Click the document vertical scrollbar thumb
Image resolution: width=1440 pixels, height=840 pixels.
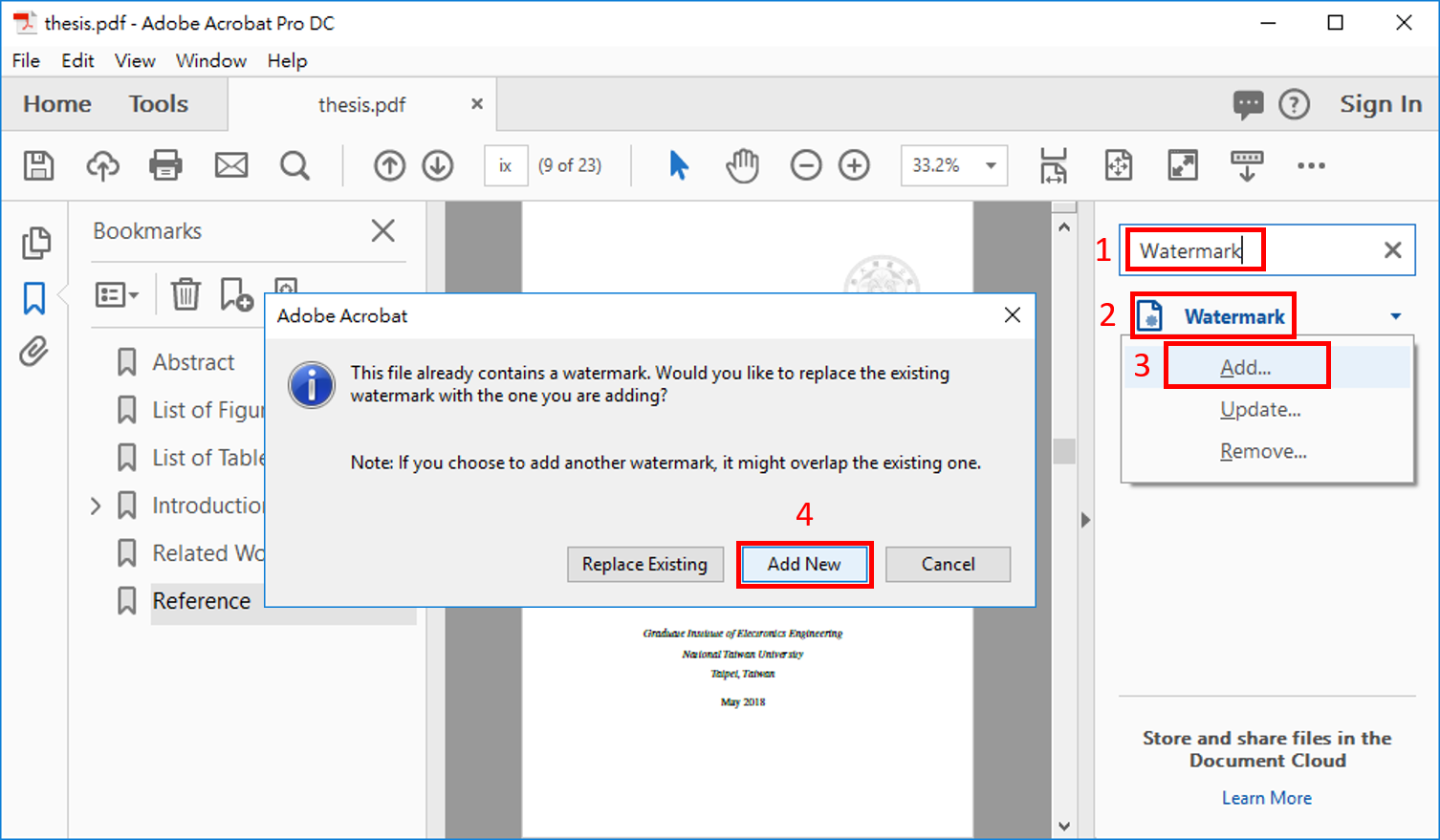[x=1064, y=450]
